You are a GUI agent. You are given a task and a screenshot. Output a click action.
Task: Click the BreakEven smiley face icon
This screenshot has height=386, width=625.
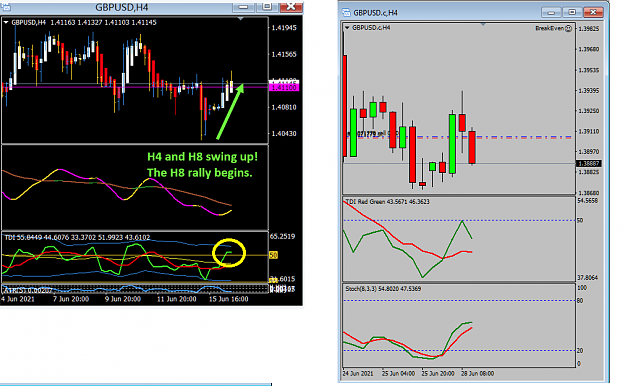pos(569,28)
